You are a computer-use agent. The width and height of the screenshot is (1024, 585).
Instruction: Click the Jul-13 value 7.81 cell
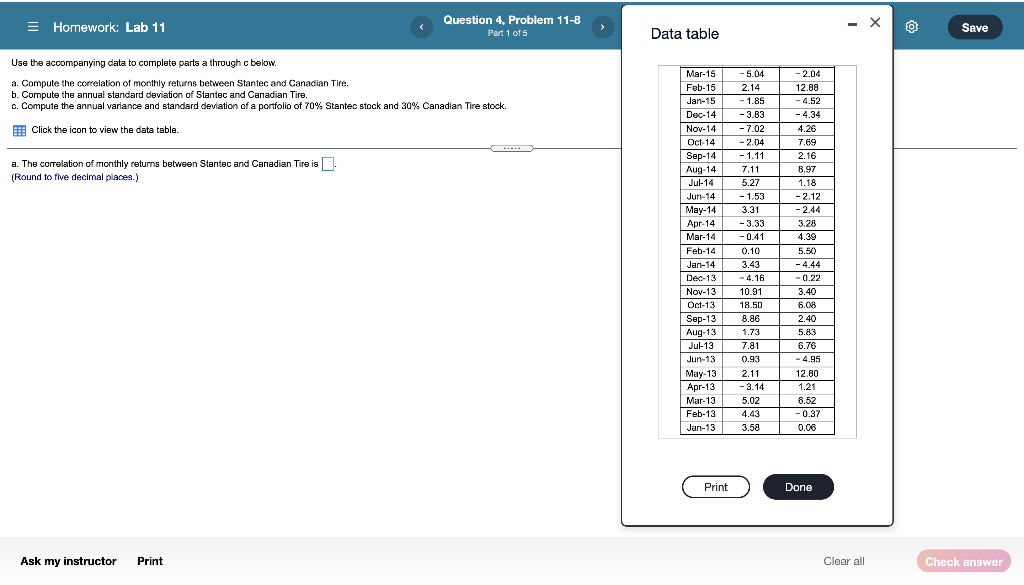pos(750,346)
